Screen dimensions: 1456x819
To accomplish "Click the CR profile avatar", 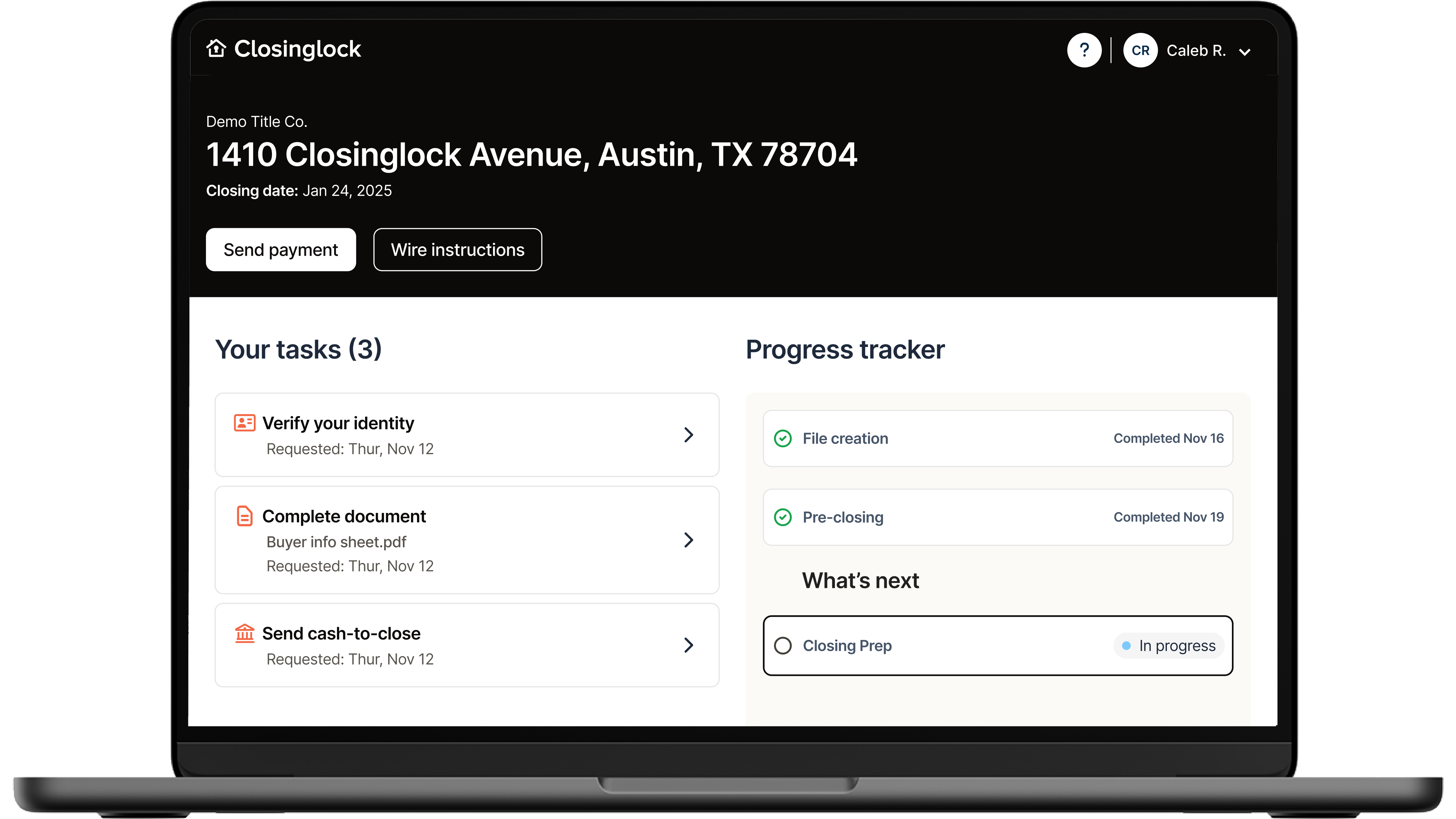I will point(1140,50).
